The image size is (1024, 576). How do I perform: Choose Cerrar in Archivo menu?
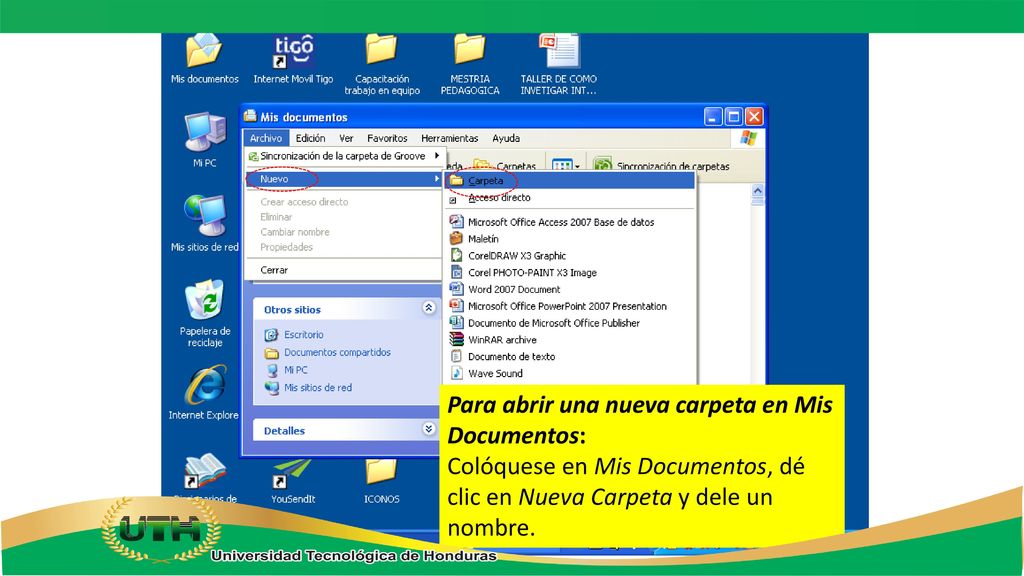344,270
